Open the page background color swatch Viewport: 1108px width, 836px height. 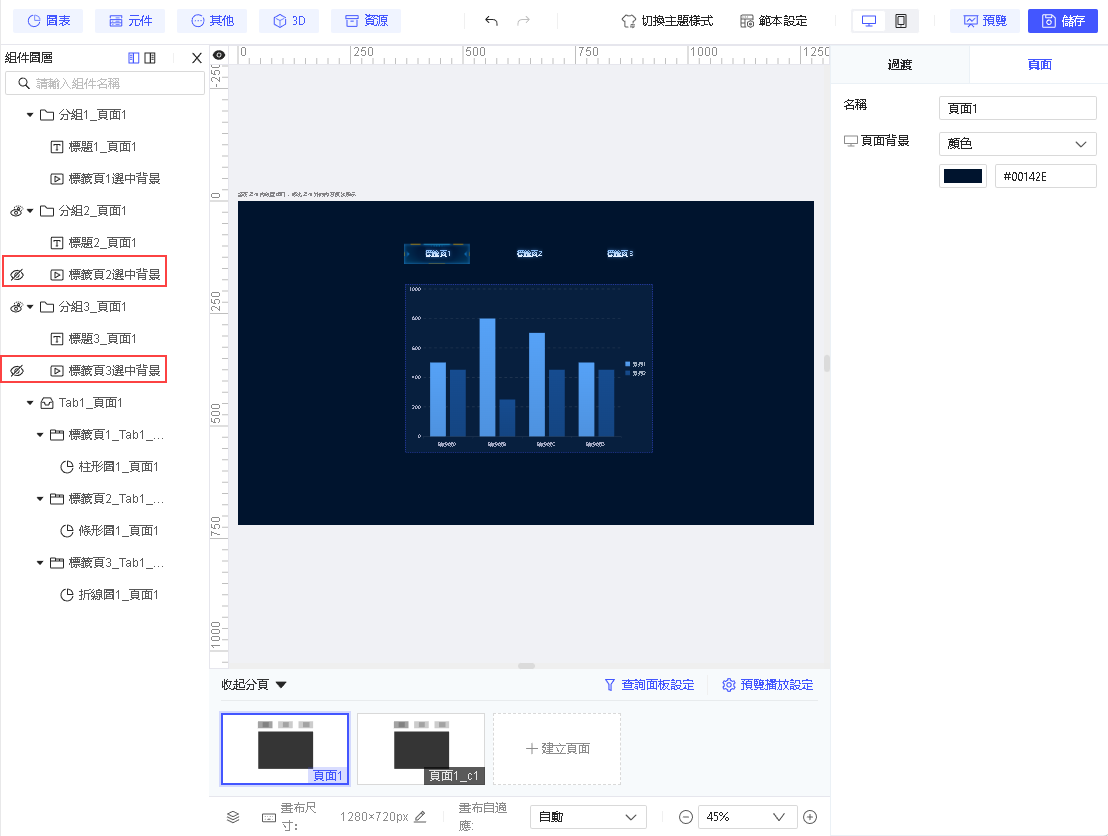click(962, 176)
